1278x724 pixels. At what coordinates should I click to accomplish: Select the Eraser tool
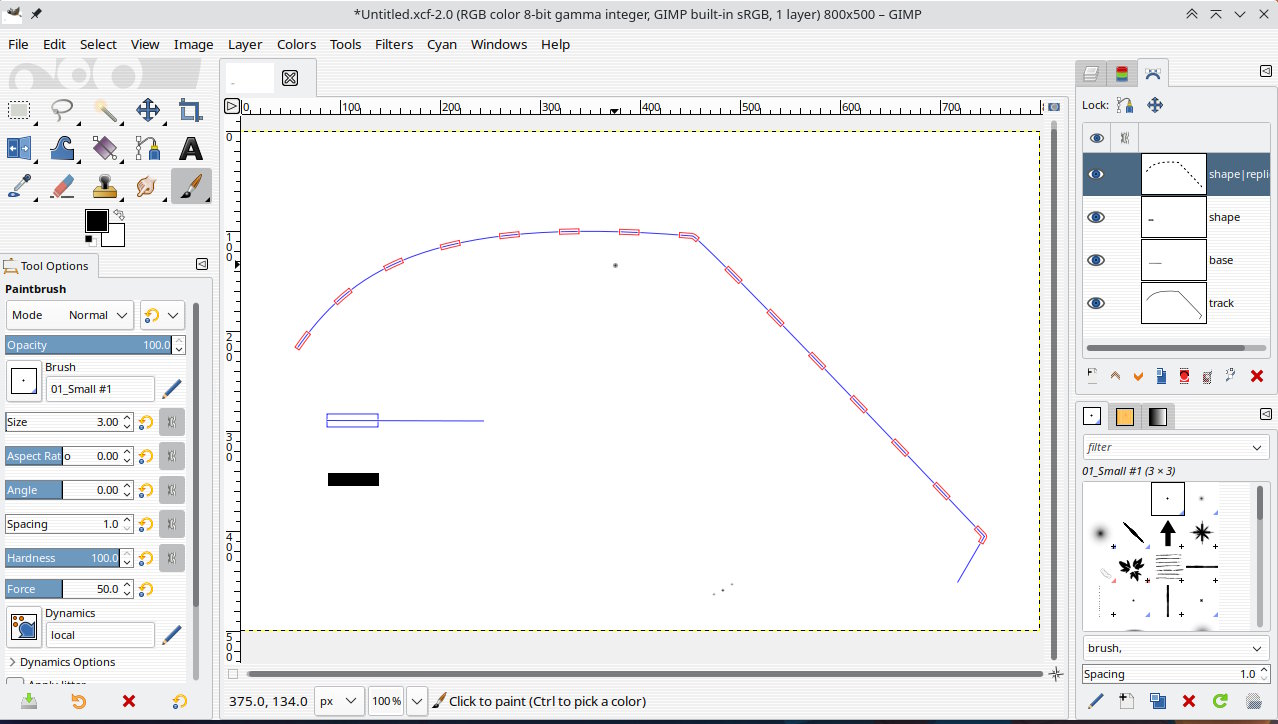[62, 187]
